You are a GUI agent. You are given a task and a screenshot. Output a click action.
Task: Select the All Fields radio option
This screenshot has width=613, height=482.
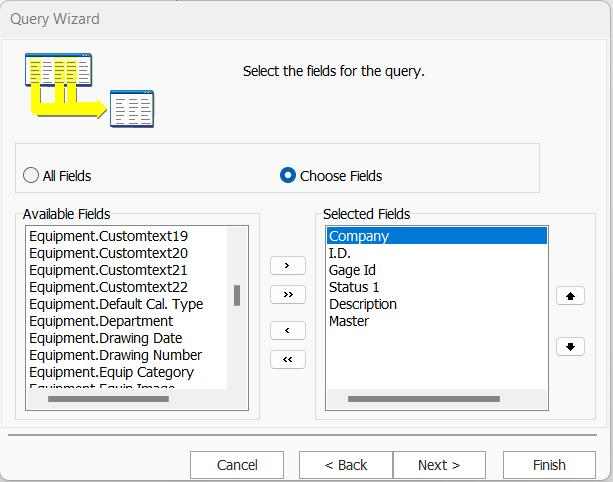(x=31, y=176)
